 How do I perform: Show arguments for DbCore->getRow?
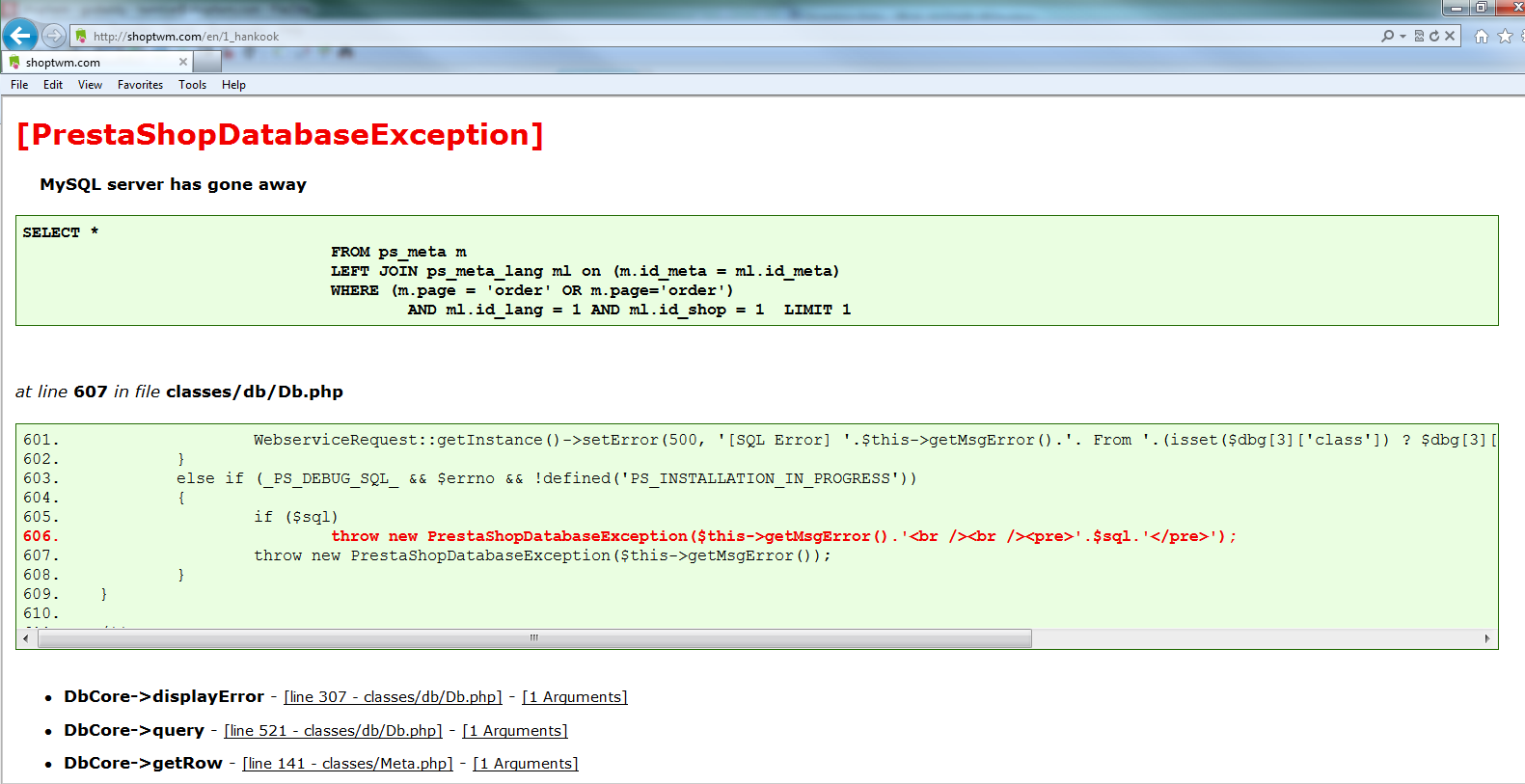point(526,764)
